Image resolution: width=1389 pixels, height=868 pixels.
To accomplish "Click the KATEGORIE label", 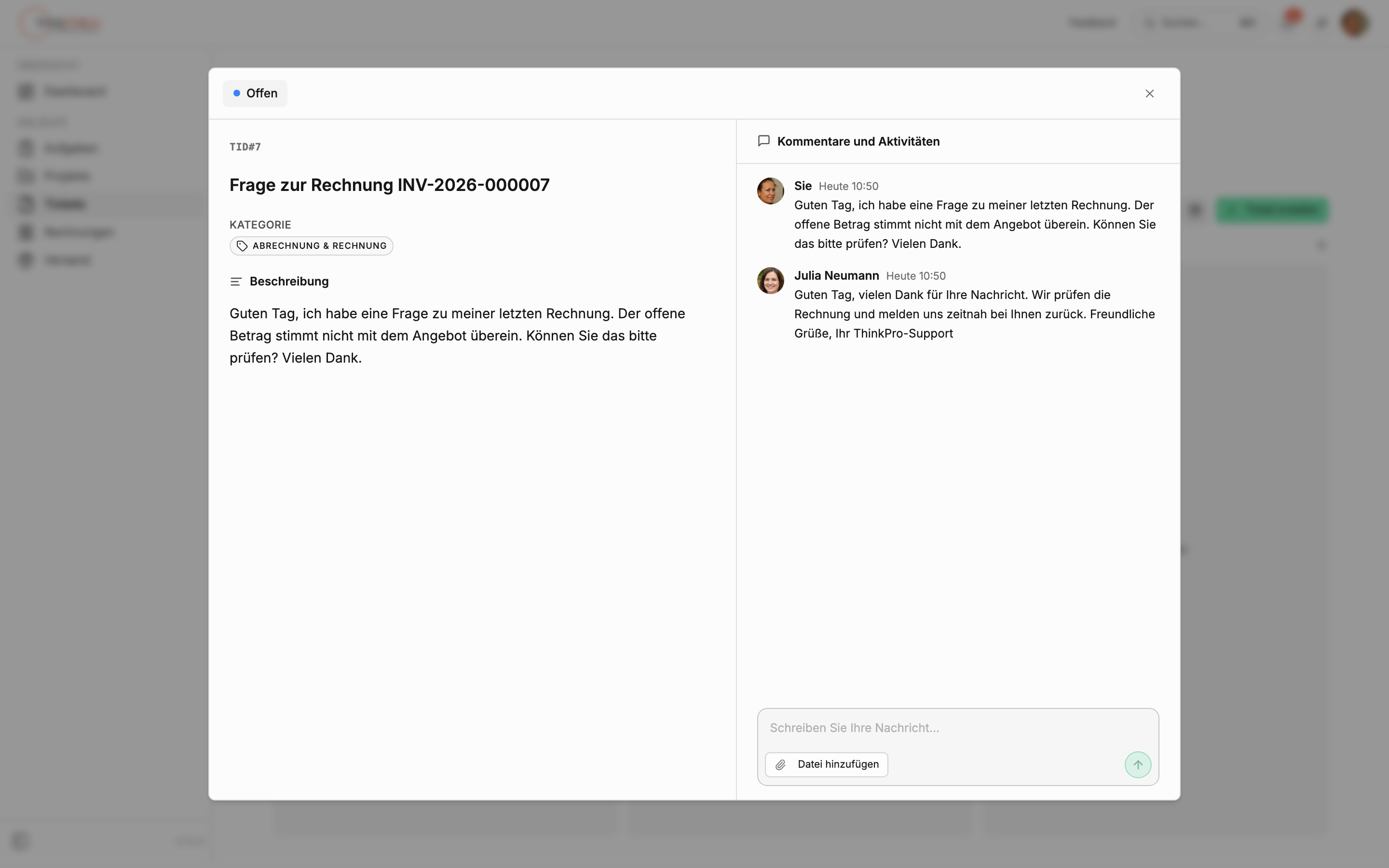I will (260, 224).
